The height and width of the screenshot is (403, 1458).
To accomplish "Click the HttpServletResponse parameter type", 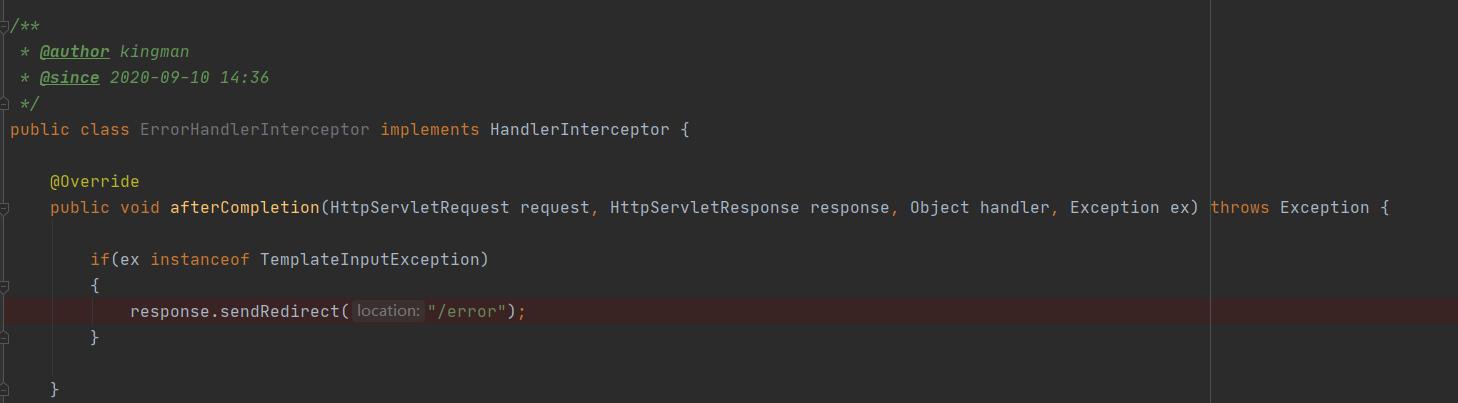I will 705,207.
